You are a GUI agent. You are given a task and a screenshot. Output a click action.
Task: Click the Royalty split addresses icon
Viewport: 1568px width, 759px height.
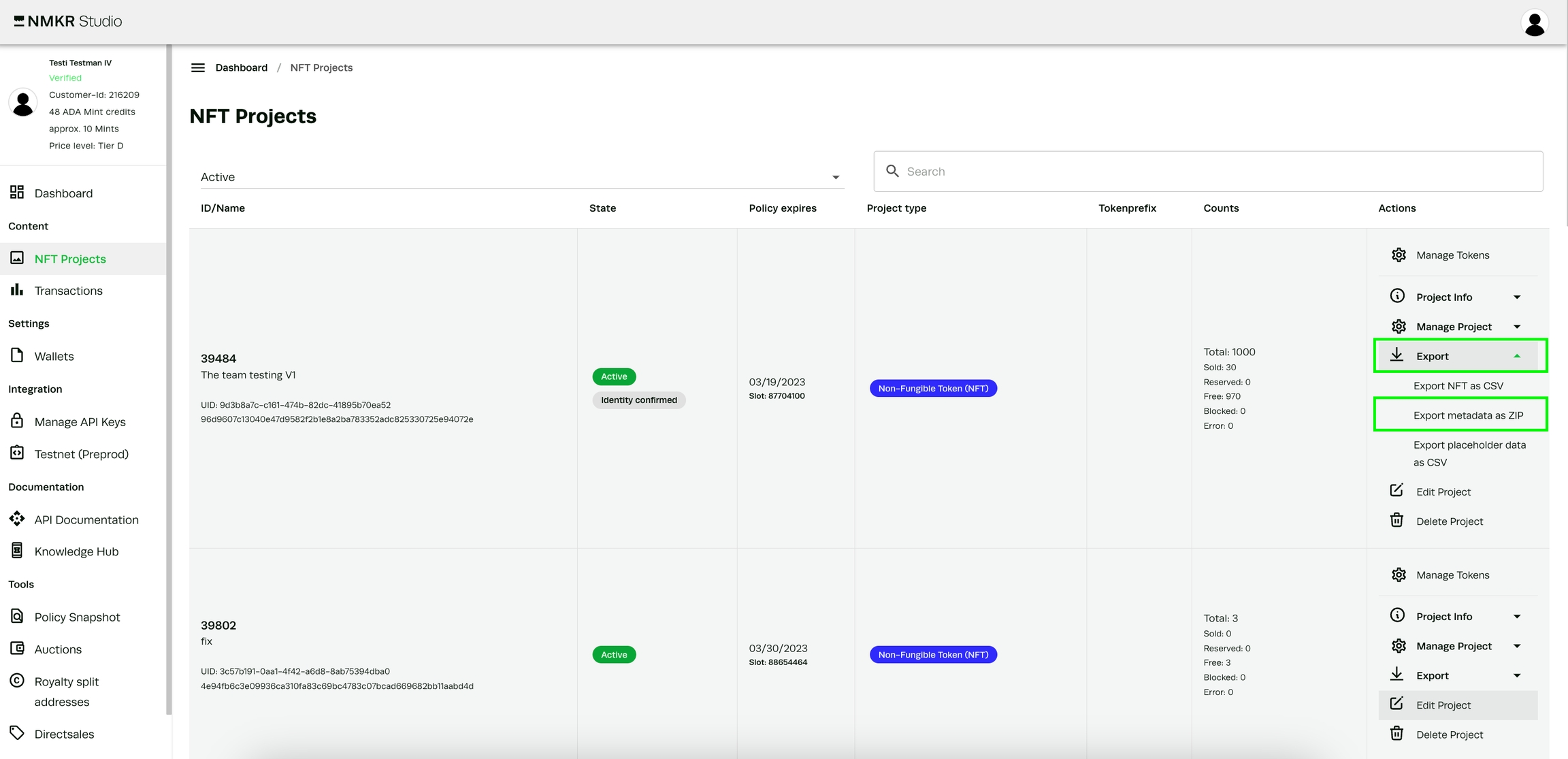17,681
